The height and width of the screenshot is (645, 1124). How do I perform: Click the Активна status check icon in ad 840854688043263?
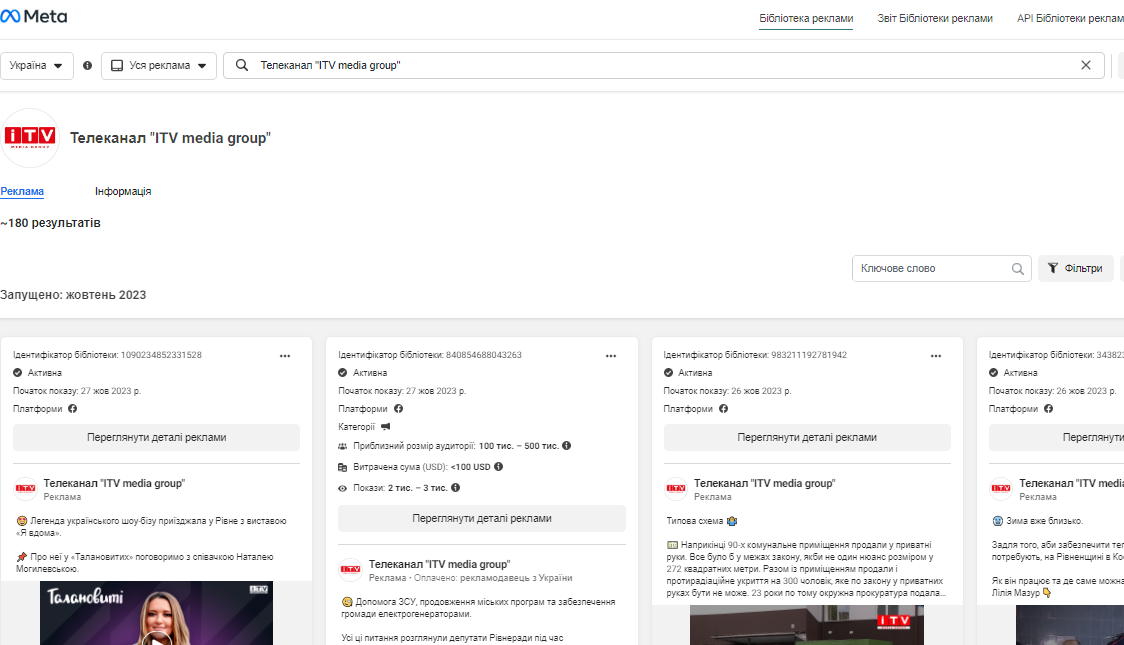[343, 373]
